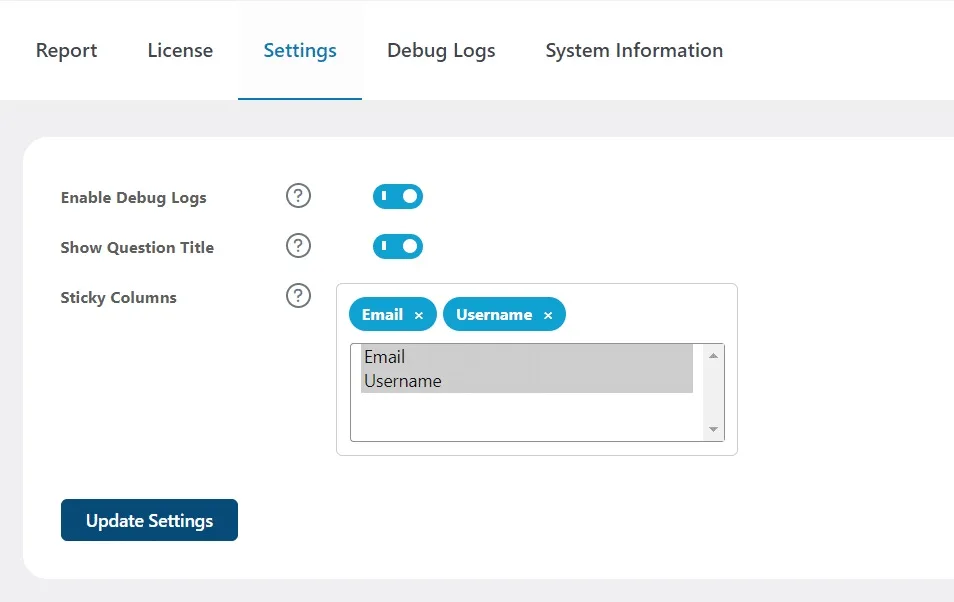Toggle the Enable Debug Logs switch on
The height and width of the screenshot is (602, 954).
397,196
